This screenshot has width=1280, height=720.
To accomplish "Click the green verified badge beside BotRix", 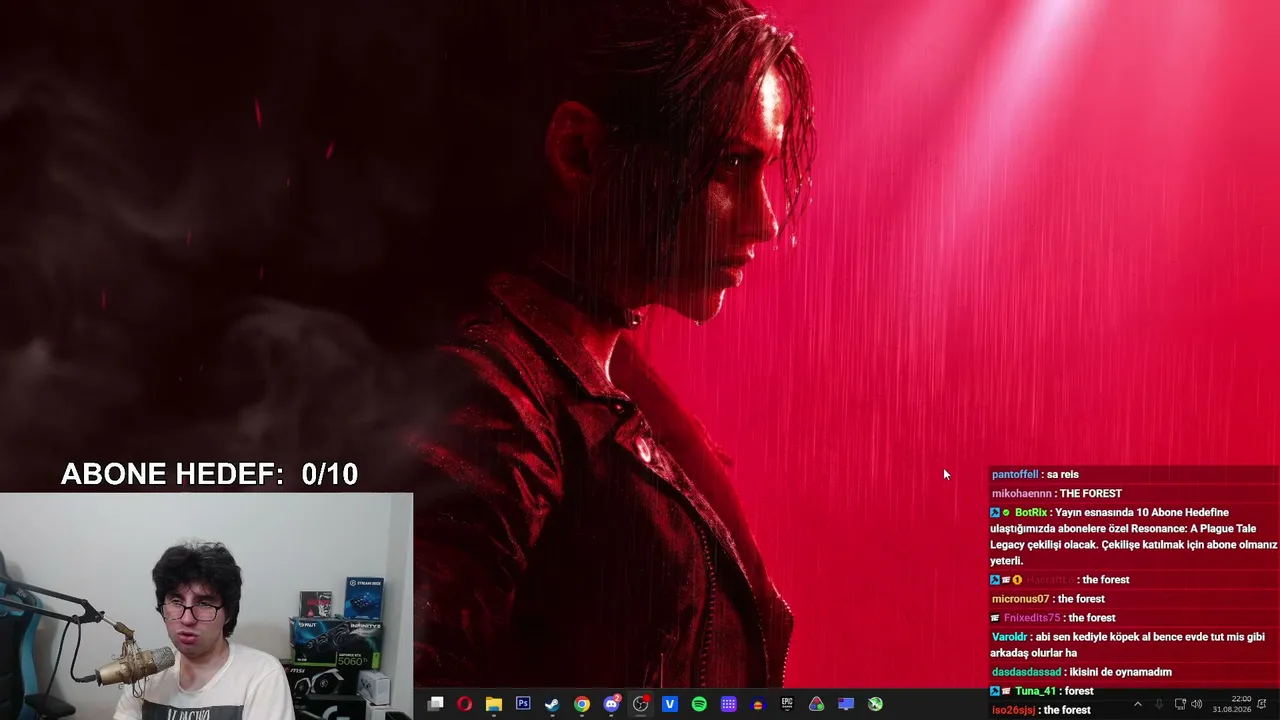I will tap(1006, 513).
